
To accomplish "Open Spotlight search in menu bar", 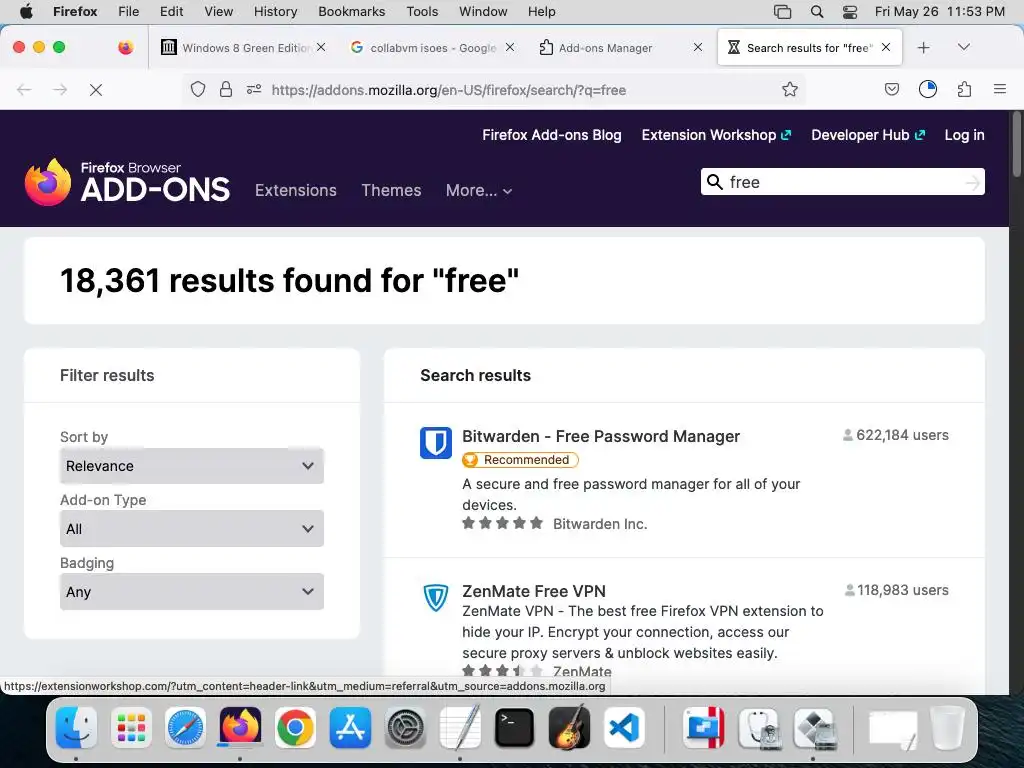I will [816, 11].
